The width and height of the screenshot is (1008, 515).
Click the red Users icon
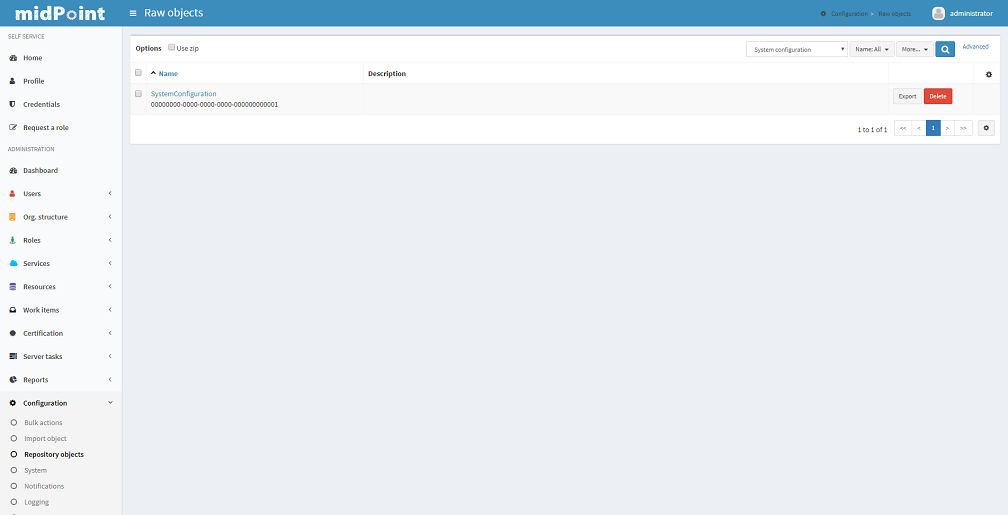(13, 194)
